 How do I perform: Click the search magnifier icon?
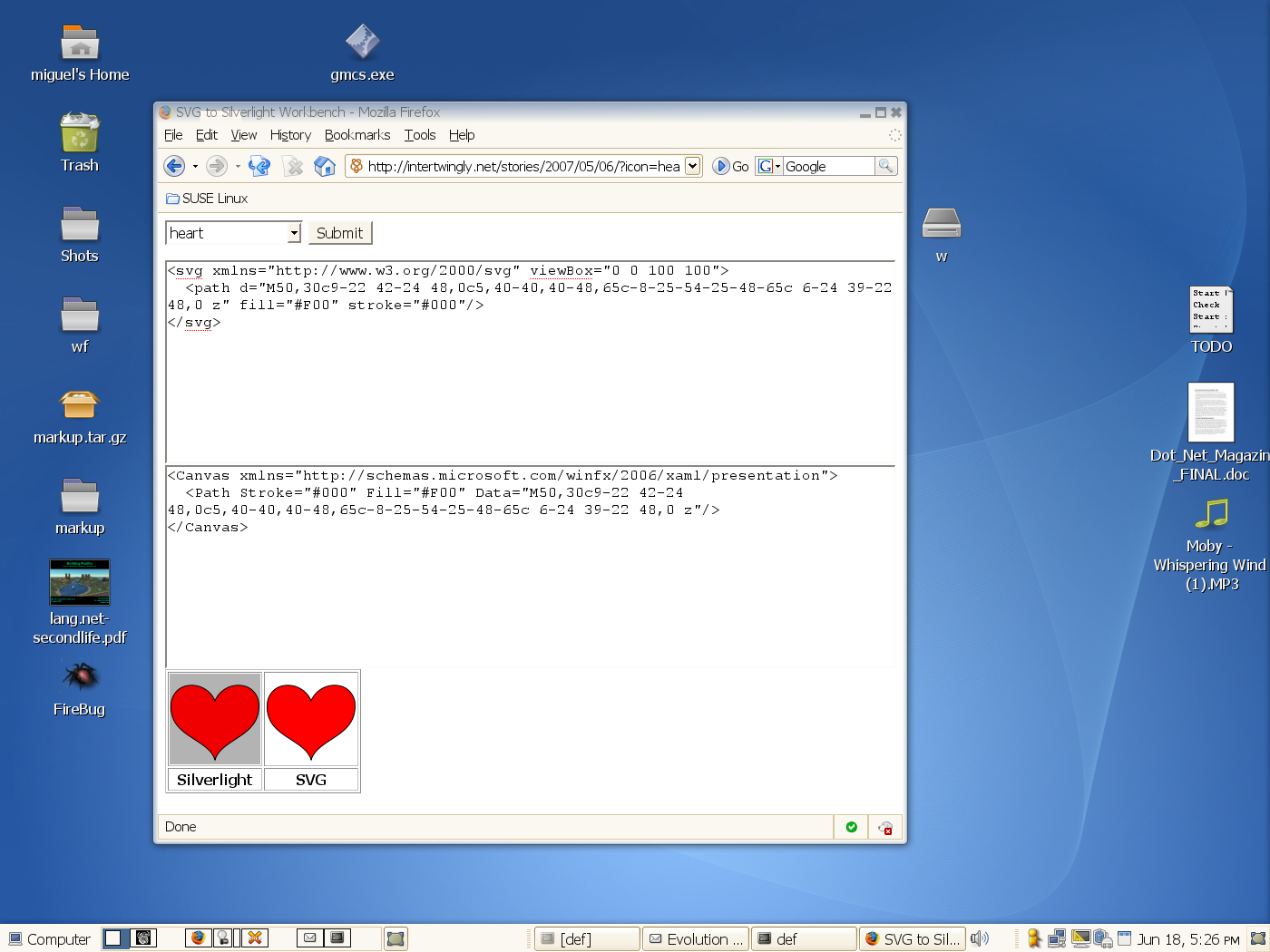pyautogui.click(x=886, y=166)
